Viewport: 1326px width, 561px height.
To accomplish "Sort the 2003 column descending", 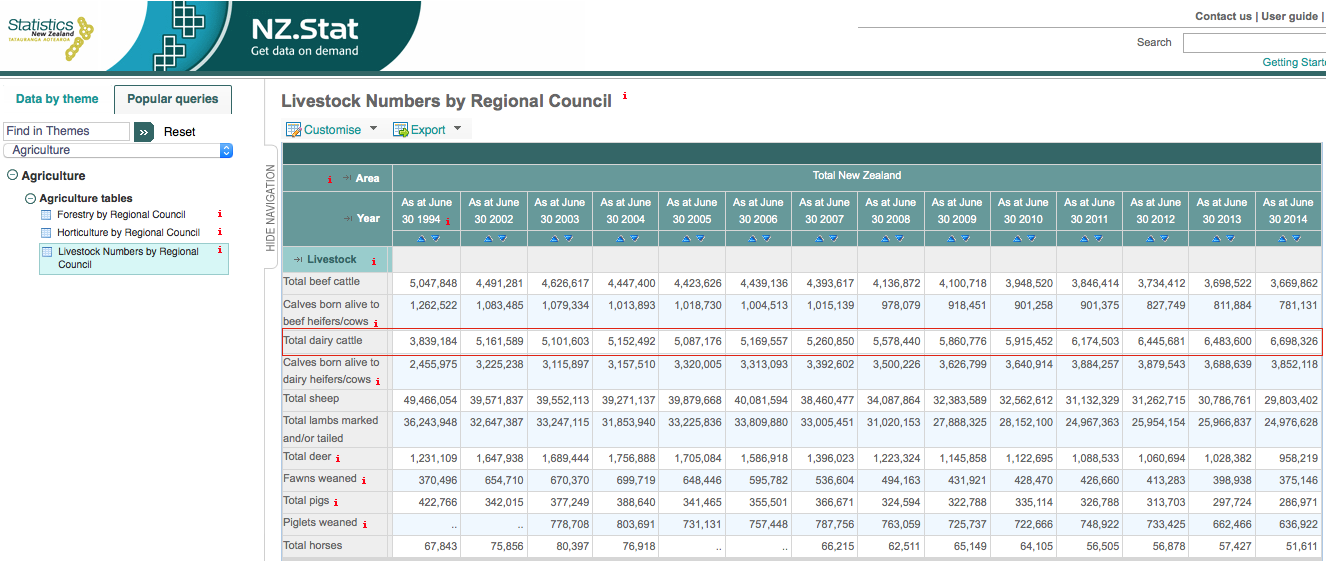I will click(x=569, y=238).
